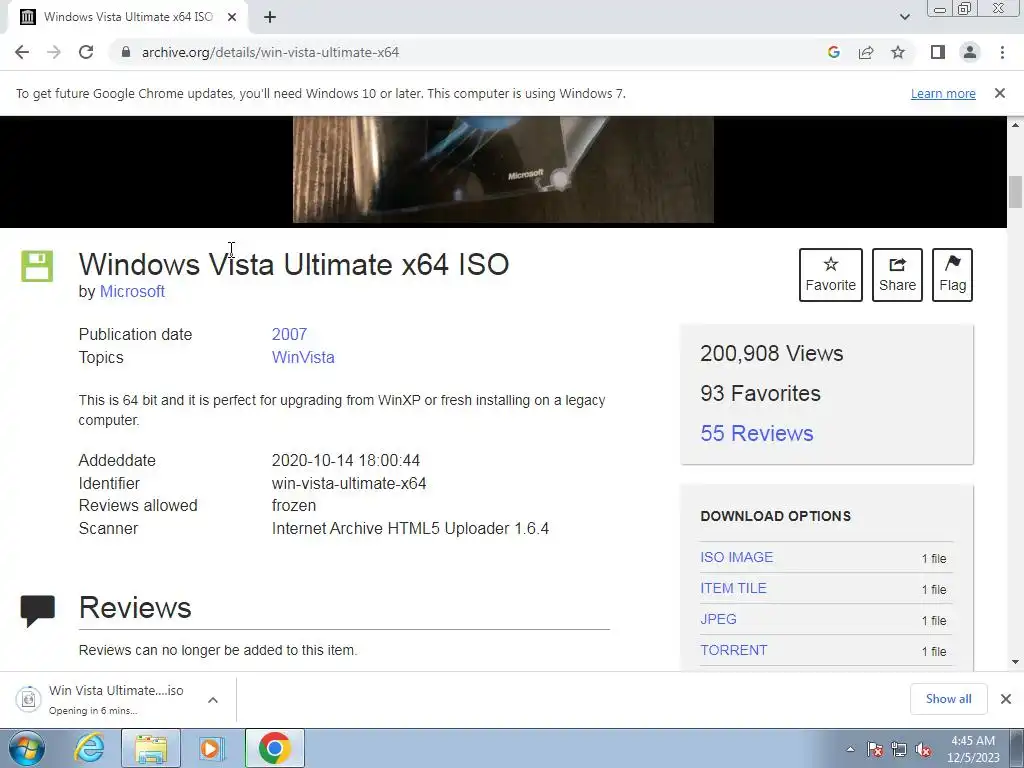Click the Favorite star button
This screenshot has height=768, width=1024.
point(831,275)
